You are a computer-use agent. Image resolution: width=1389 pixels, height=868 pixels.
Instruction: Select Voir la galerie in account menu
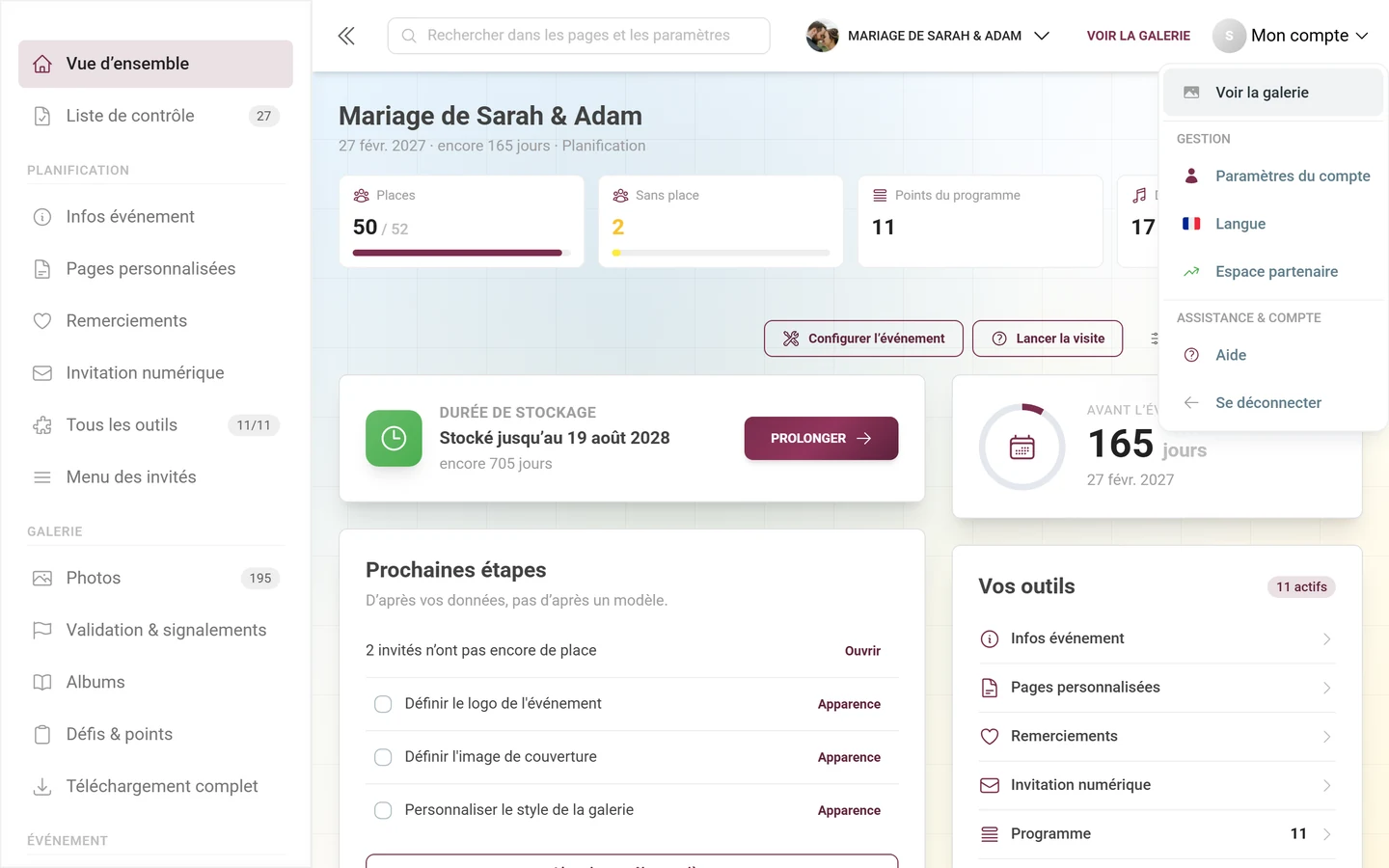point(1273,93)
